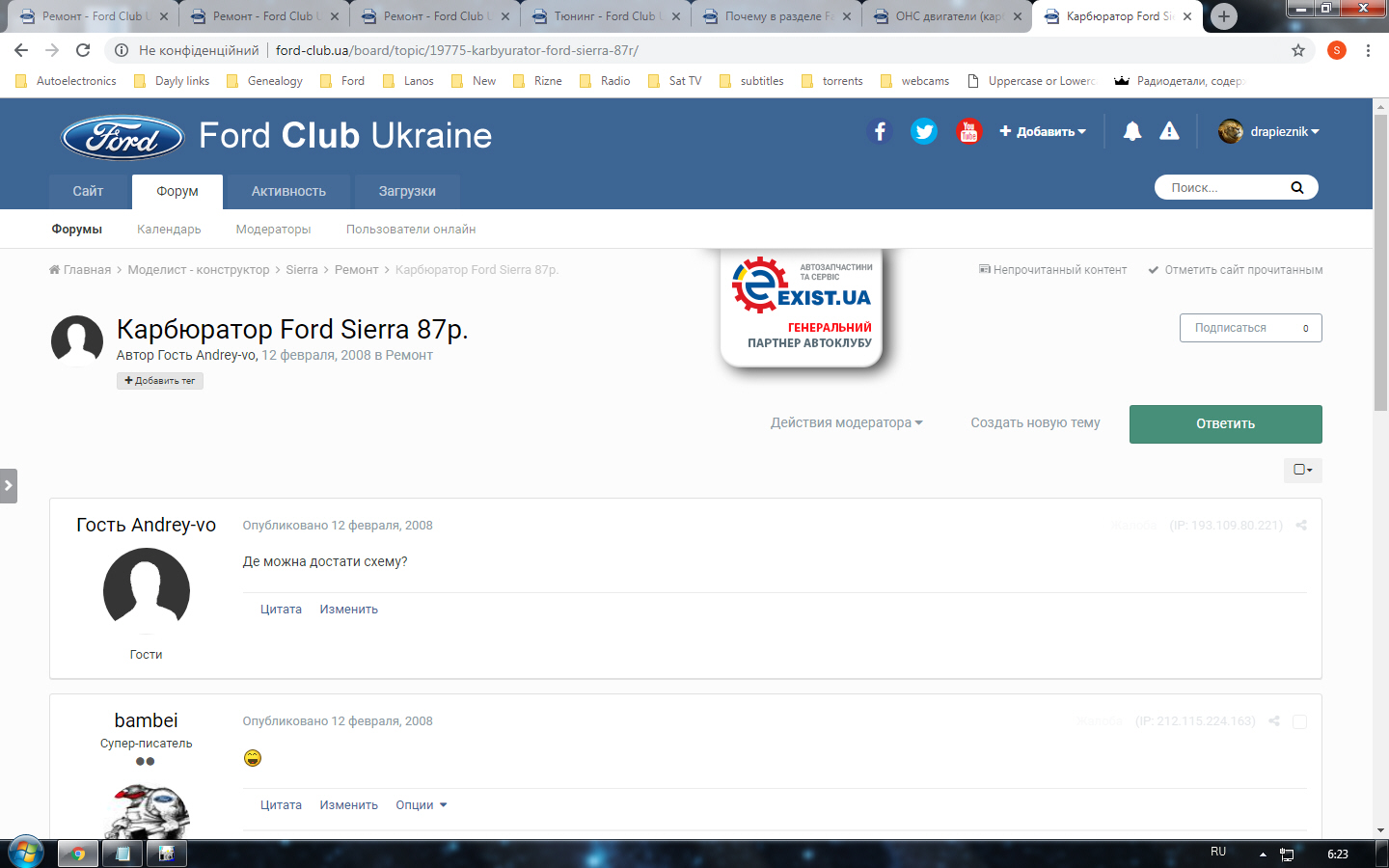The height and width of the screenshot is (868, 1389).
Task: Open the warning triangle reports icon
Action: coord(1169,131)
